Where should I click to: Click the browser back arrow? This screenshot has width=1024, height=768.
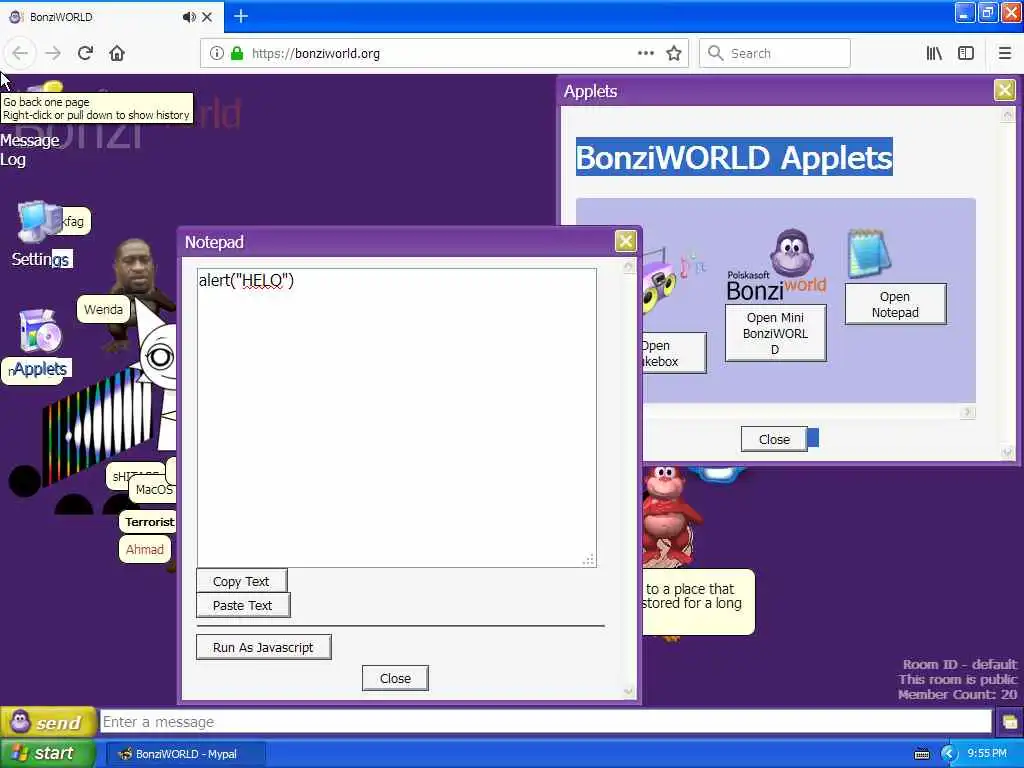[x=20, y=53]
